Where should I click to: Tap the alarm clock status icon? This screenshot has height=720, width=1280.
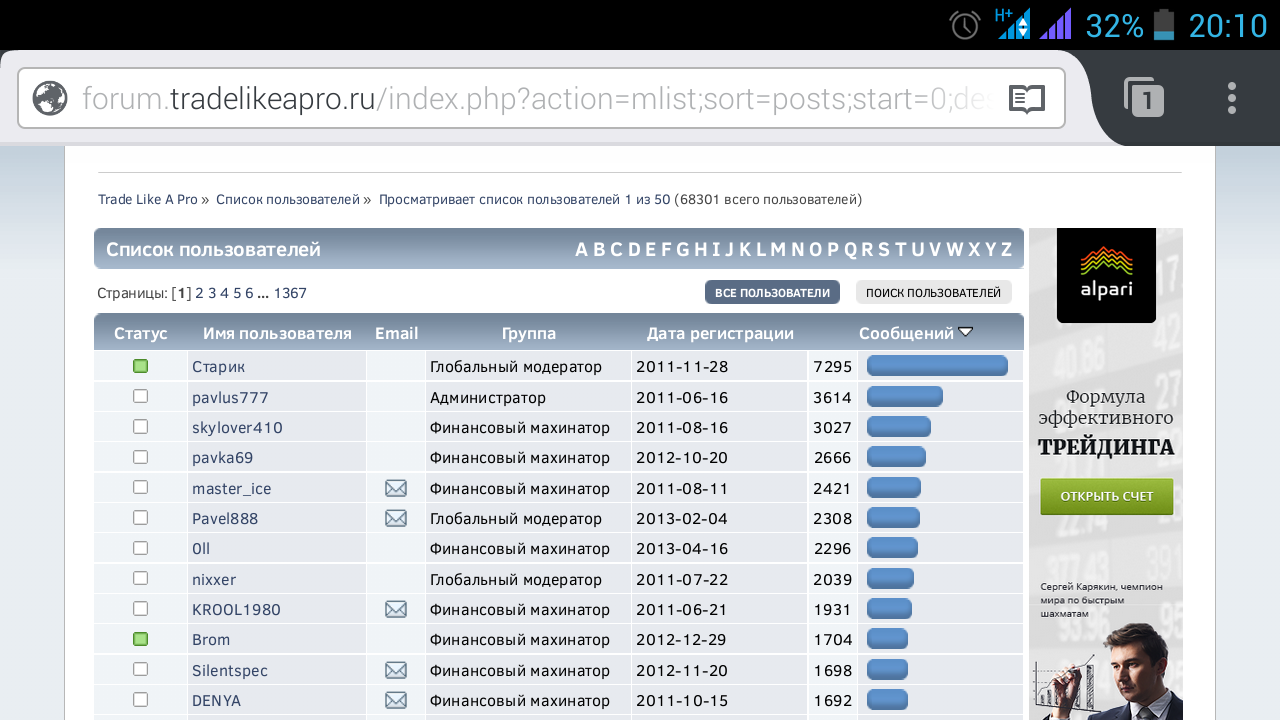click(965, 25)
